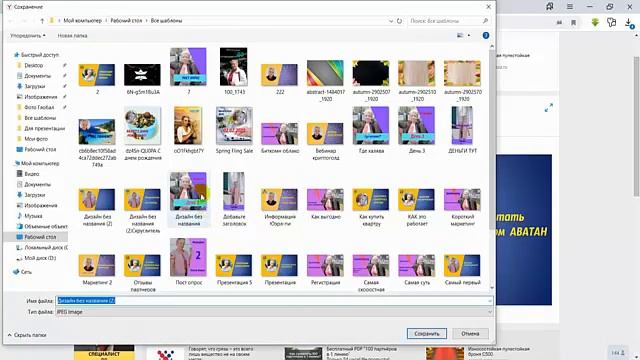Open Сеть in the sidebar
This screenshot has width=640, height=360.
(26, 272)
